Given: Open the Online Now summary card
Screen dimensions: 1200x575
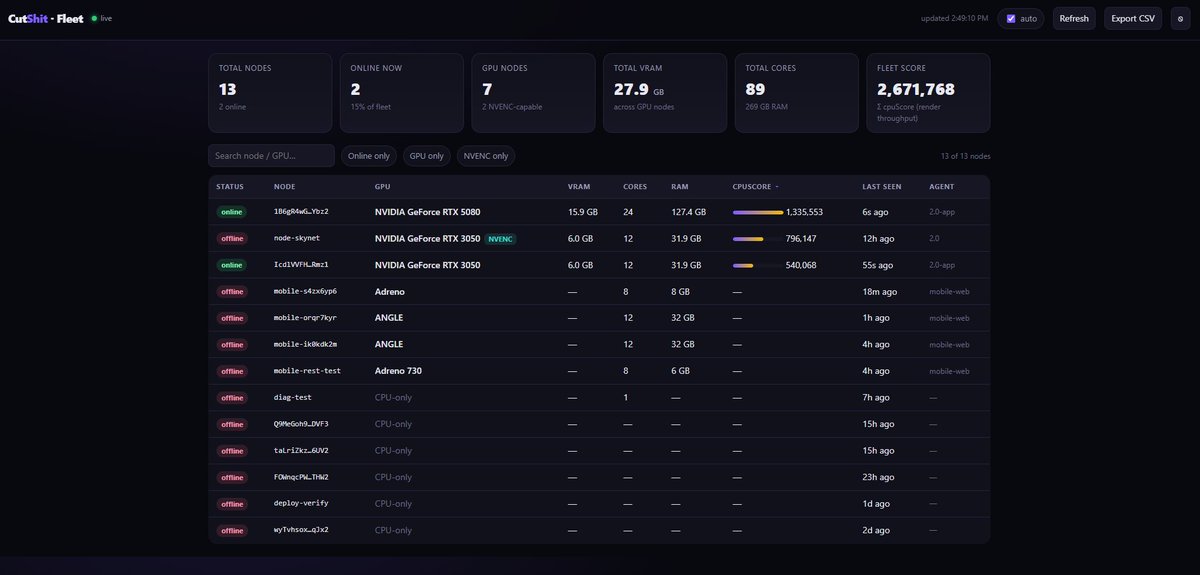Looking at the screenshot, I should [x=402, y=93].
